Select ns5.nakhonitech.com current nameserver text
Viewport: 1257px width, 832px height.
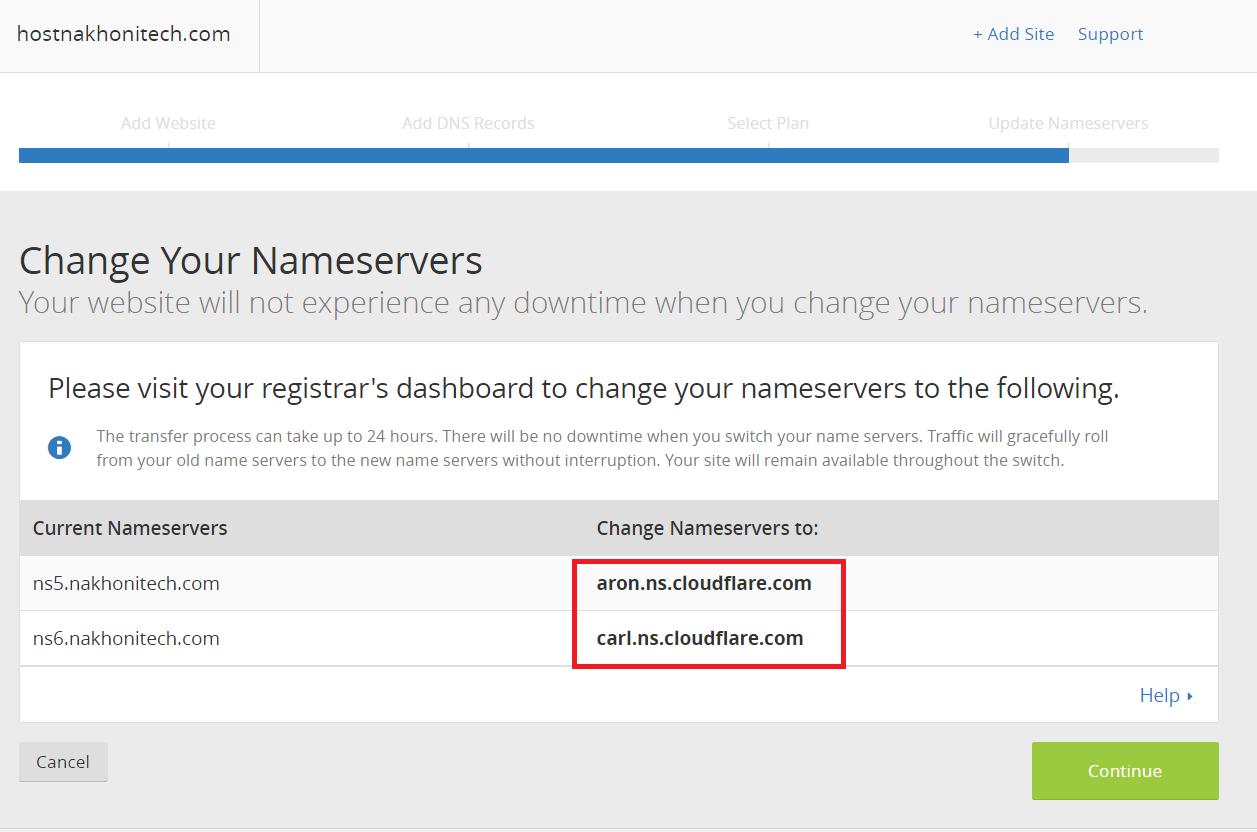pyautogui.click(x=126, y=583)
